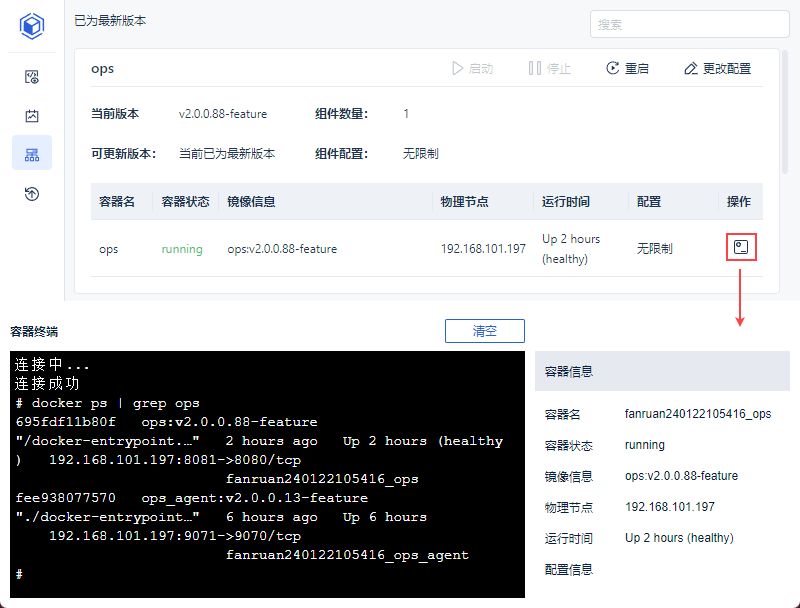Click the 容器名 column header
This screenshot has width=800, height=608.
117,201
